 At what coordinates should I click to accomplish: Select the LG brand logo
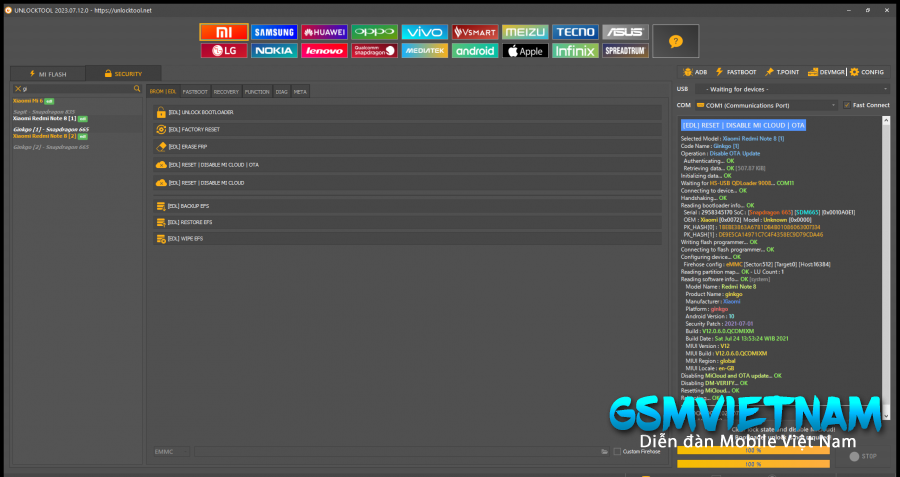click(x=224, y=51)
